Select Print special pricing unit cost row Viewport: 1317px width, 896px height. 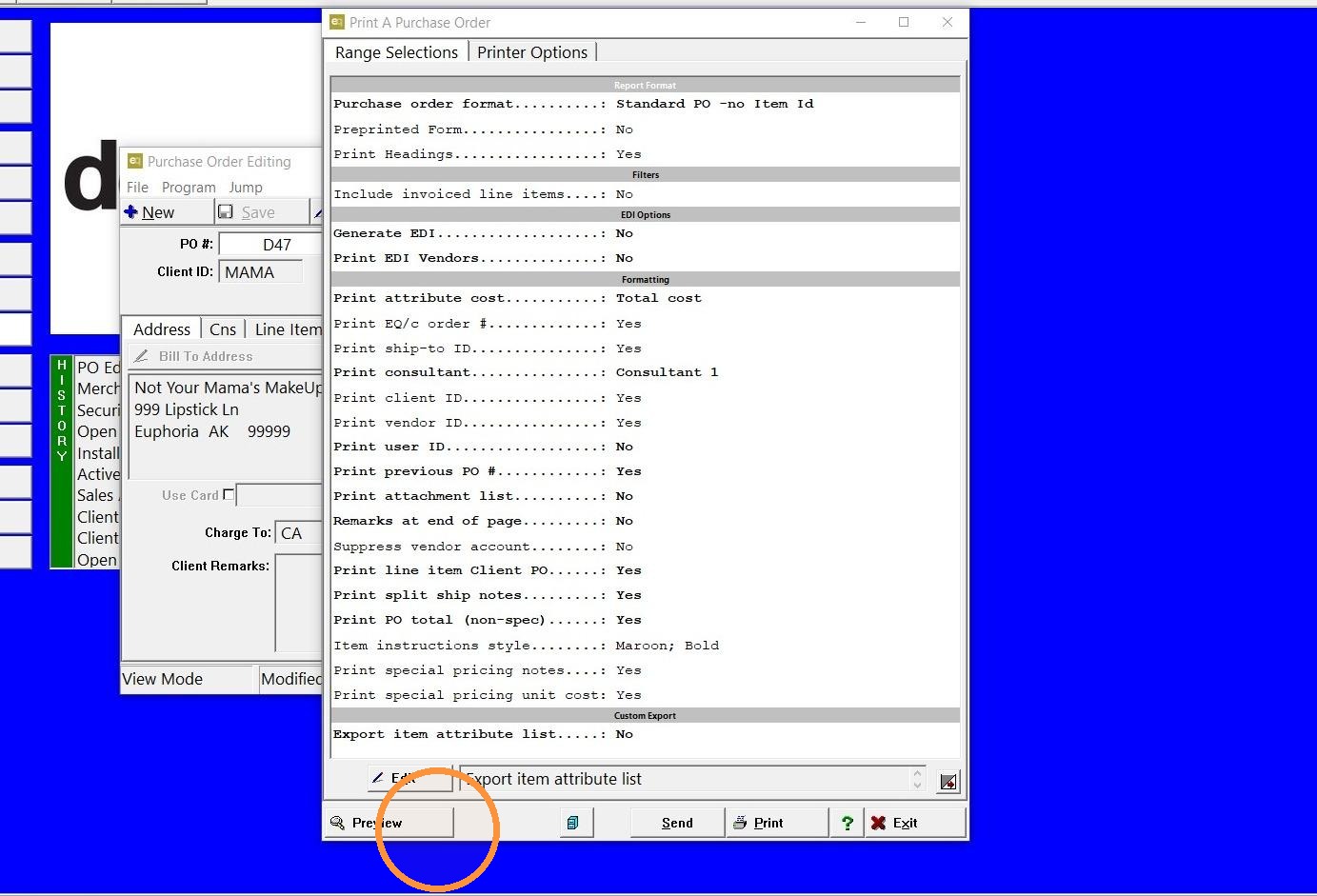[x=645, y=695]
